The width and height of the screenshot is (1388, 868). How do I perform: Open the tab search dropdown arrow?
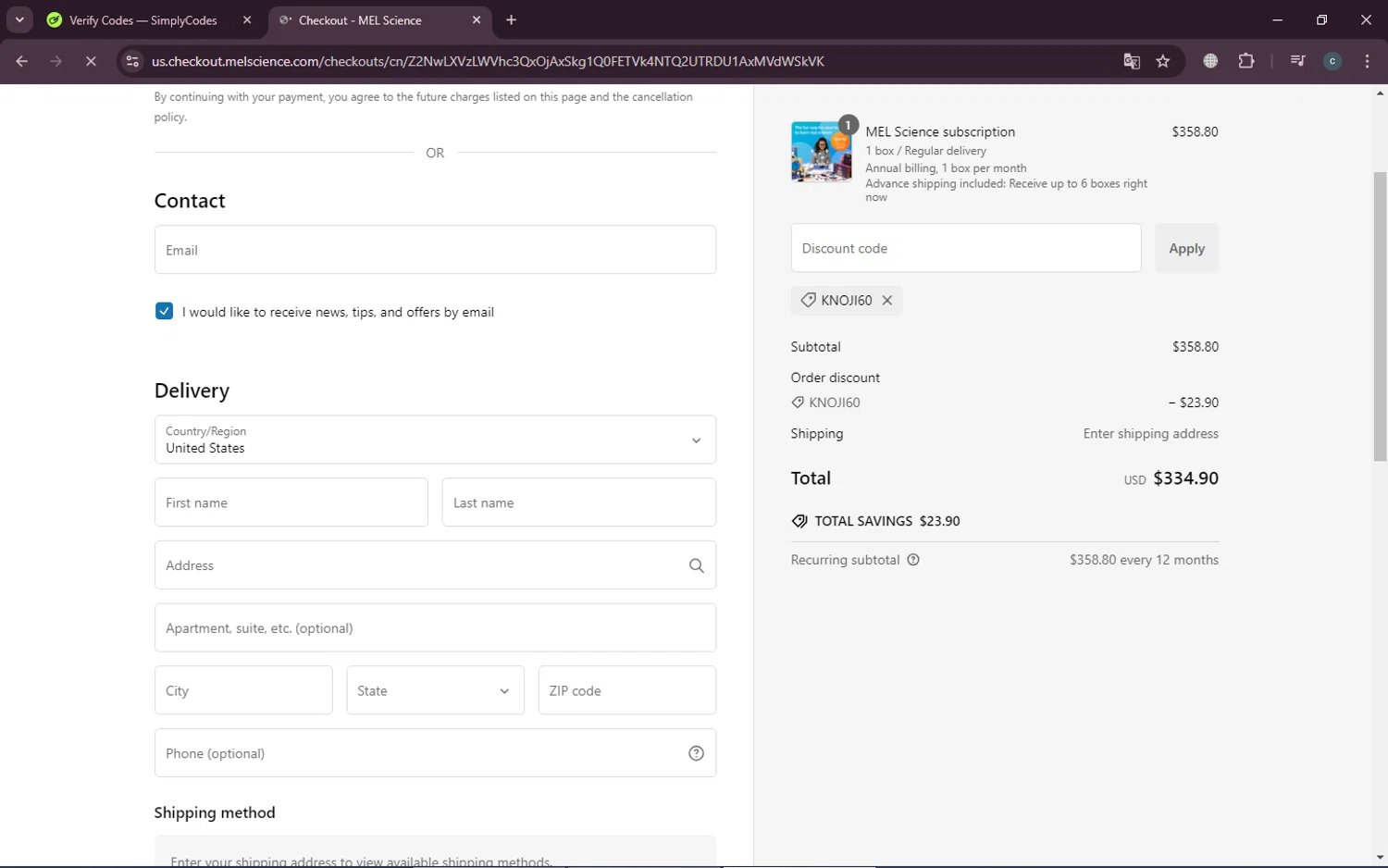(19, 19)
